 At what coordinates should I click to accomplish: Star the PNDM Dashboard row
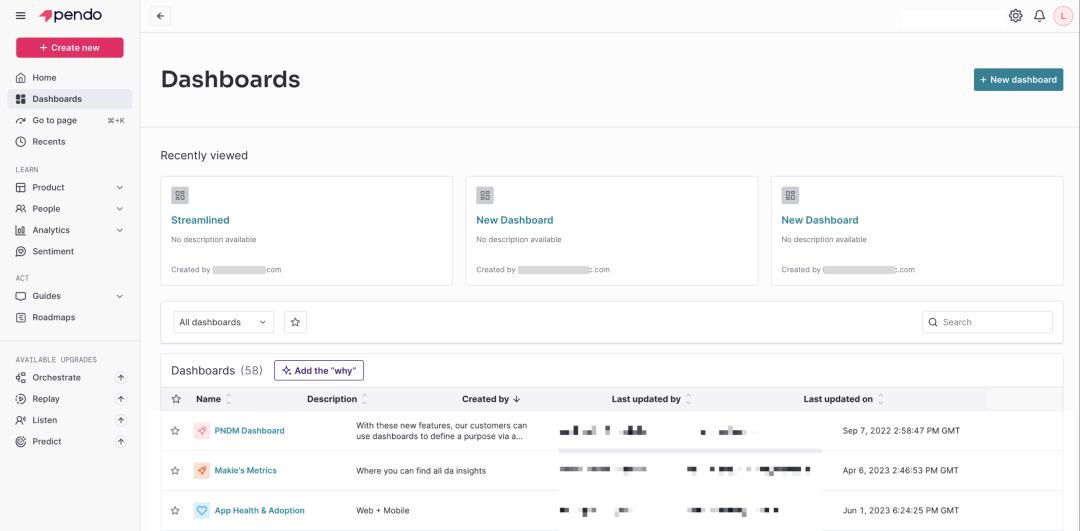(176, 431)
